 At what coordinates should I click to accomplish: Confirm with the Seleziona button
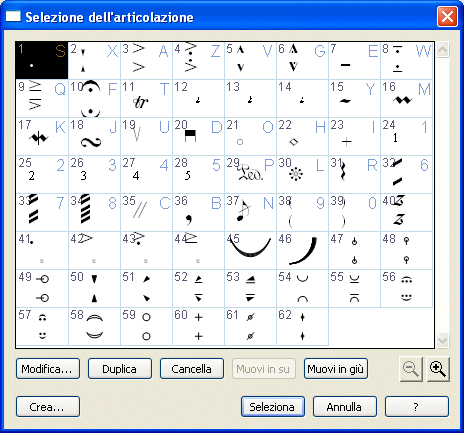point(273,406)
